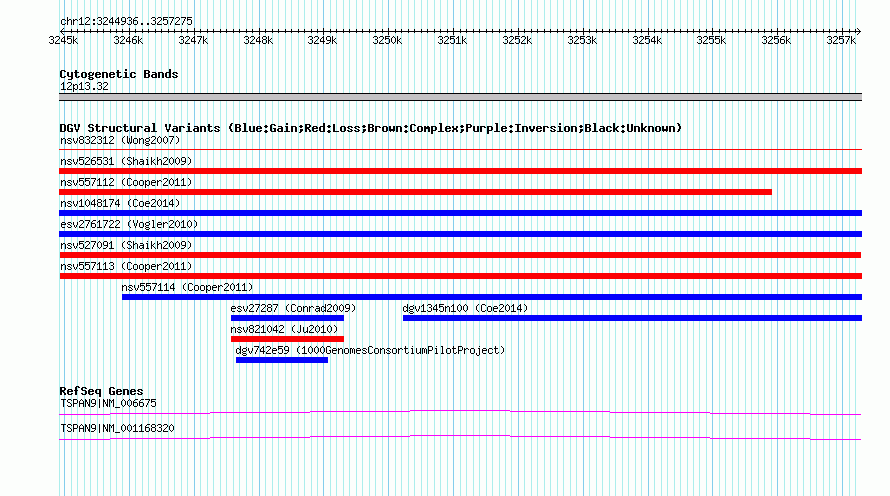Click the DGV Structural Variants track title
The image size is (890, 496).
click(370, 128)
